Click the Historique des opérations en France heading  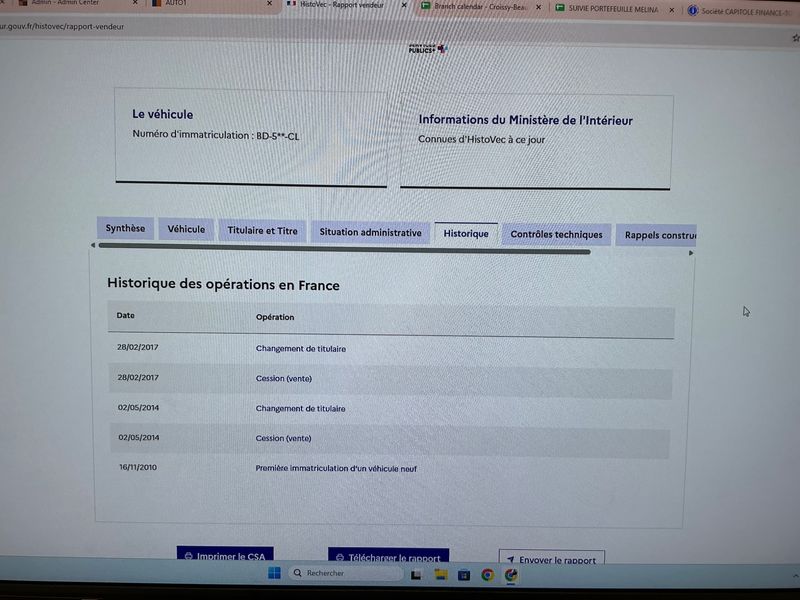(x=223, y=284)
